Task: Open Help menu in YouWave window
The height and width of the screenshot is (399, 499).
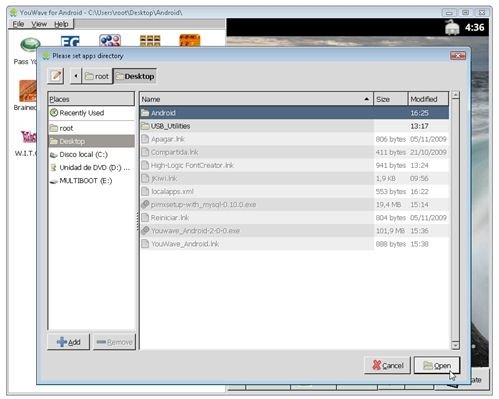Action: click(x=61, y=24)
